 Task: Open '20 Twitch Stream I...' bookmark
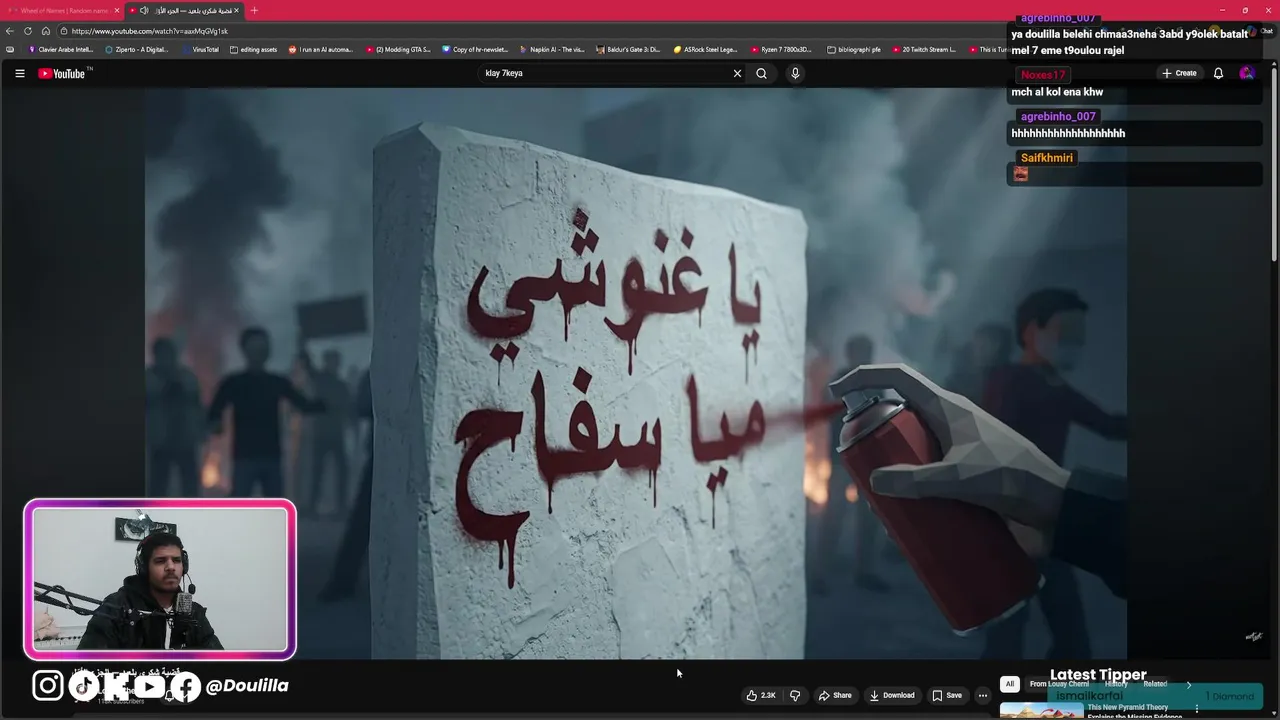pyautogui.click(x=923, y=49)
